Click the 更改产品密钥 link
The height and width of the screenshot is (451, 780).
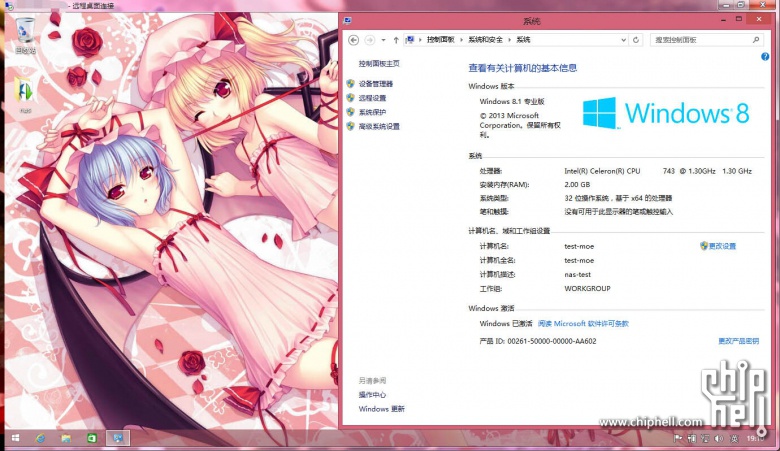pos(739,341)
